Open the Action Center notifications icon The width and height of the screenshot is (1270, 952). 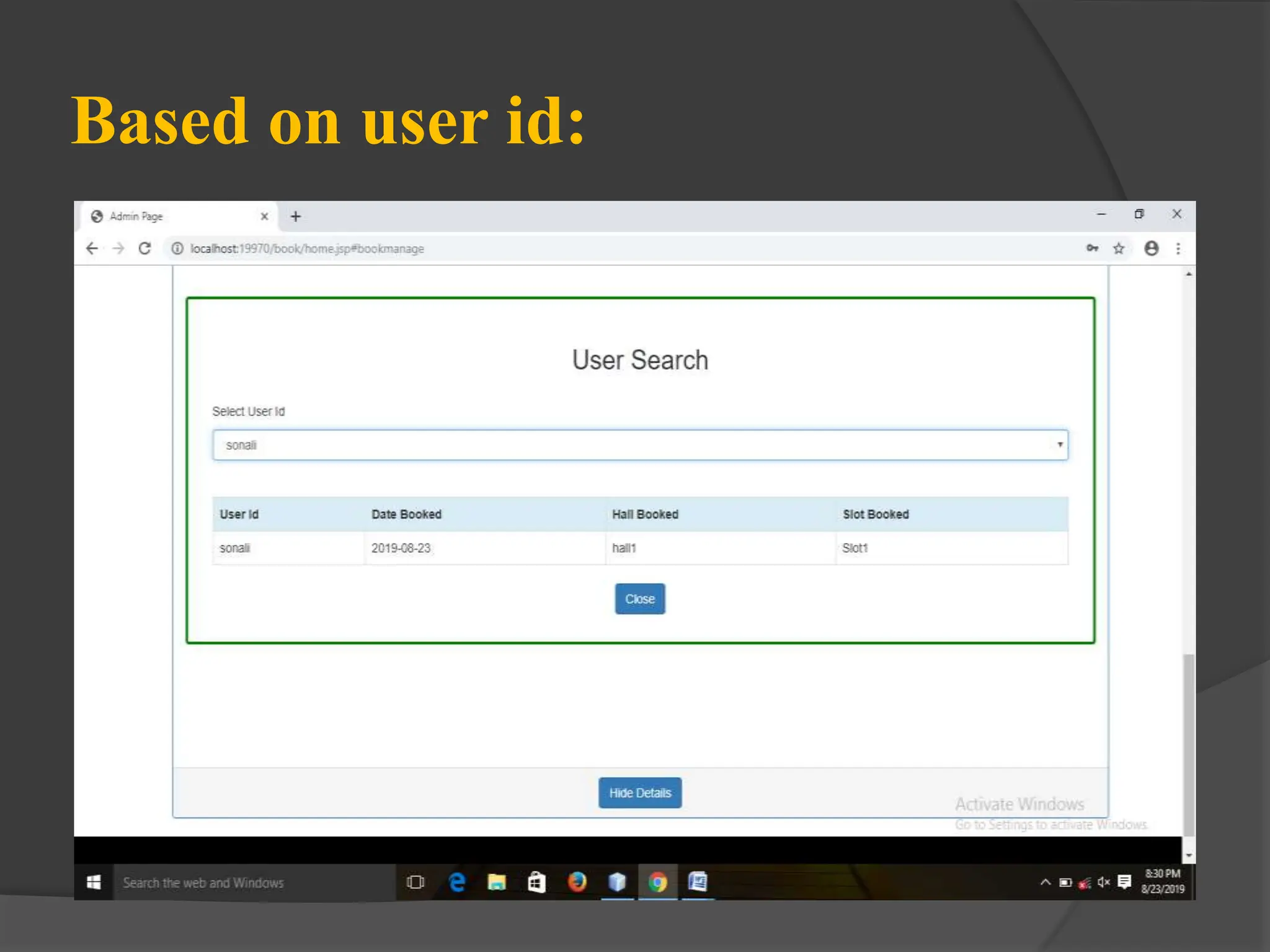tap(1124, 882)
